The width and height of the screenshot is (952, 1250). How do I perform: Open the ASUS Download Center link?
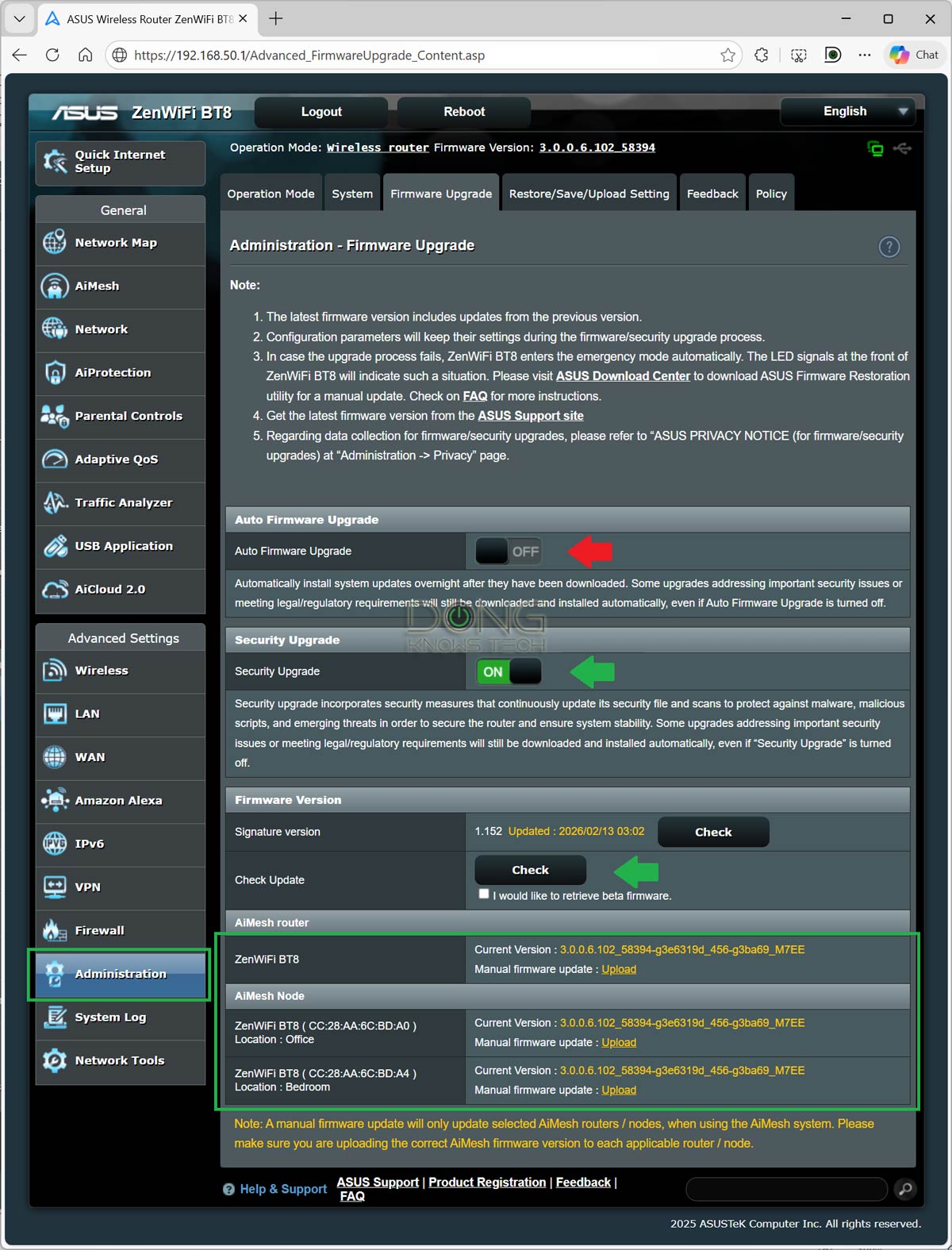tap(623, 376)
